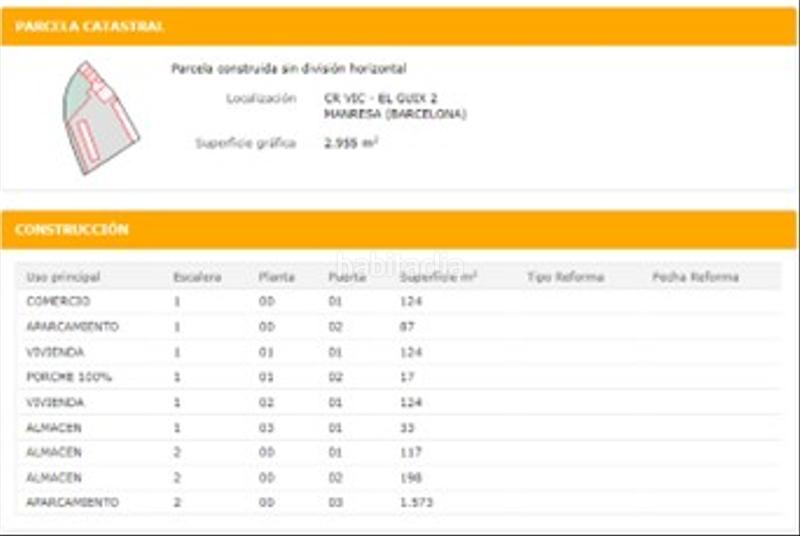Click the MANRESA (BARCELONA) location text
Image resolution: width=800 pixels, height=536 pixels.
pyautogui.click(x=395, y=114)
